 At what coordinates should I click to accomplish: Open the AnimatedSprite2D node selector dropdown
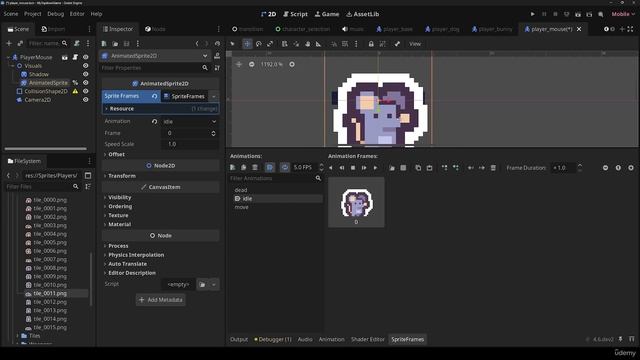pos(155,56)
